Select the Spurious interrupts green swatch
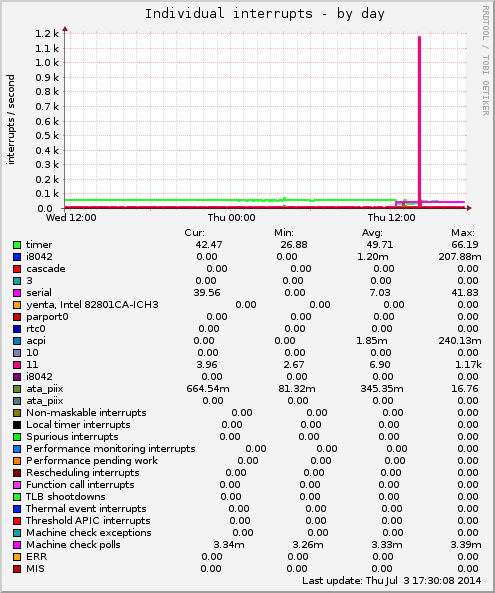Viewport: 495px width, 593px height. (17, 437)
